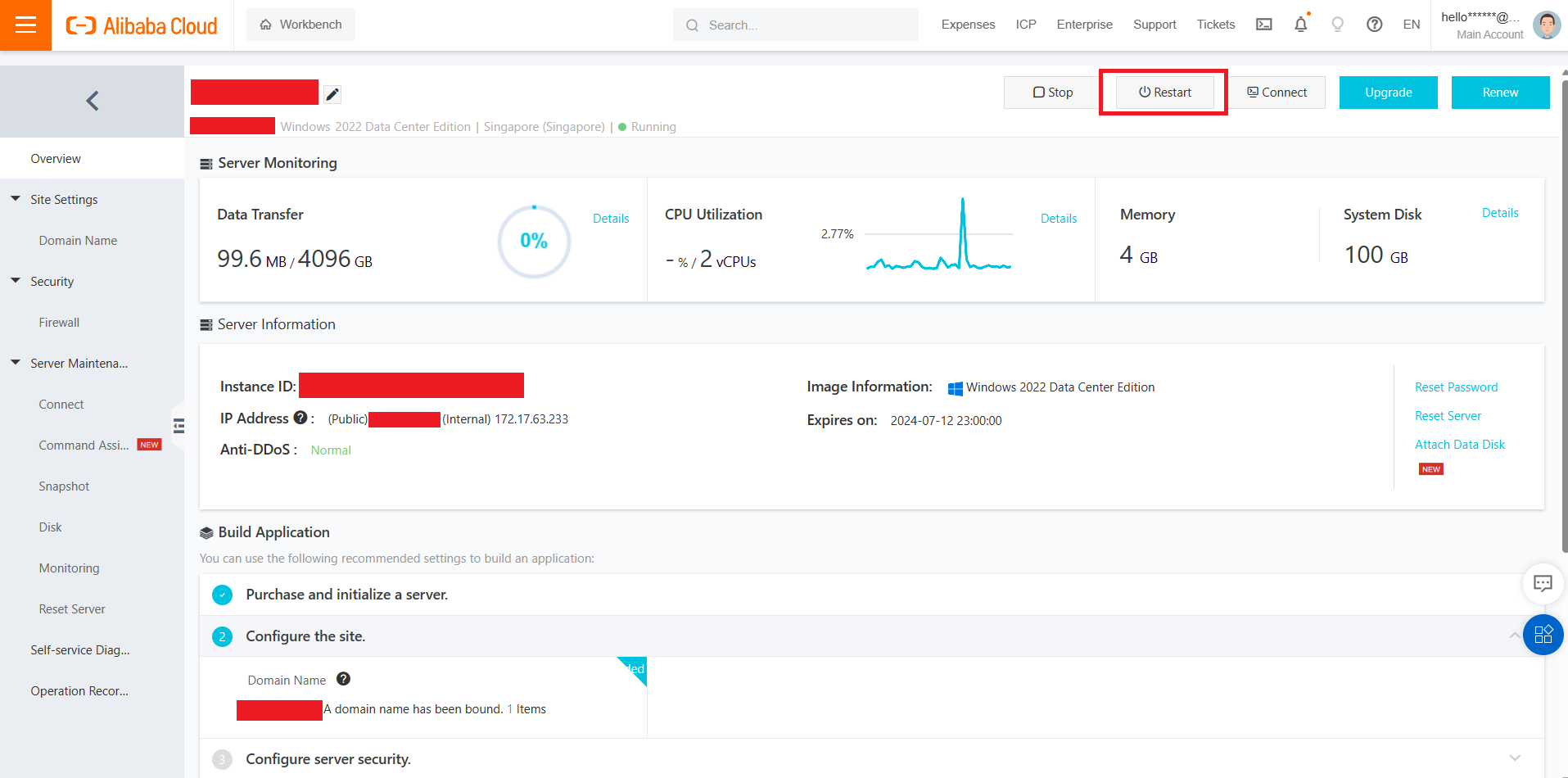Click the Upgrade button
The width and height of the screenshot is (1568, 778).
coord(1388,93)
